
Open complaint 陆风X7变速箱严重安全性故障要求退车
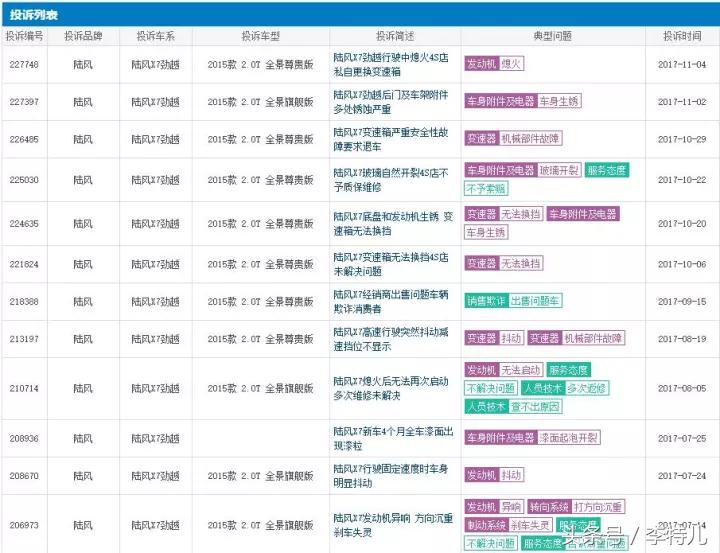click(x=391, y=140)
